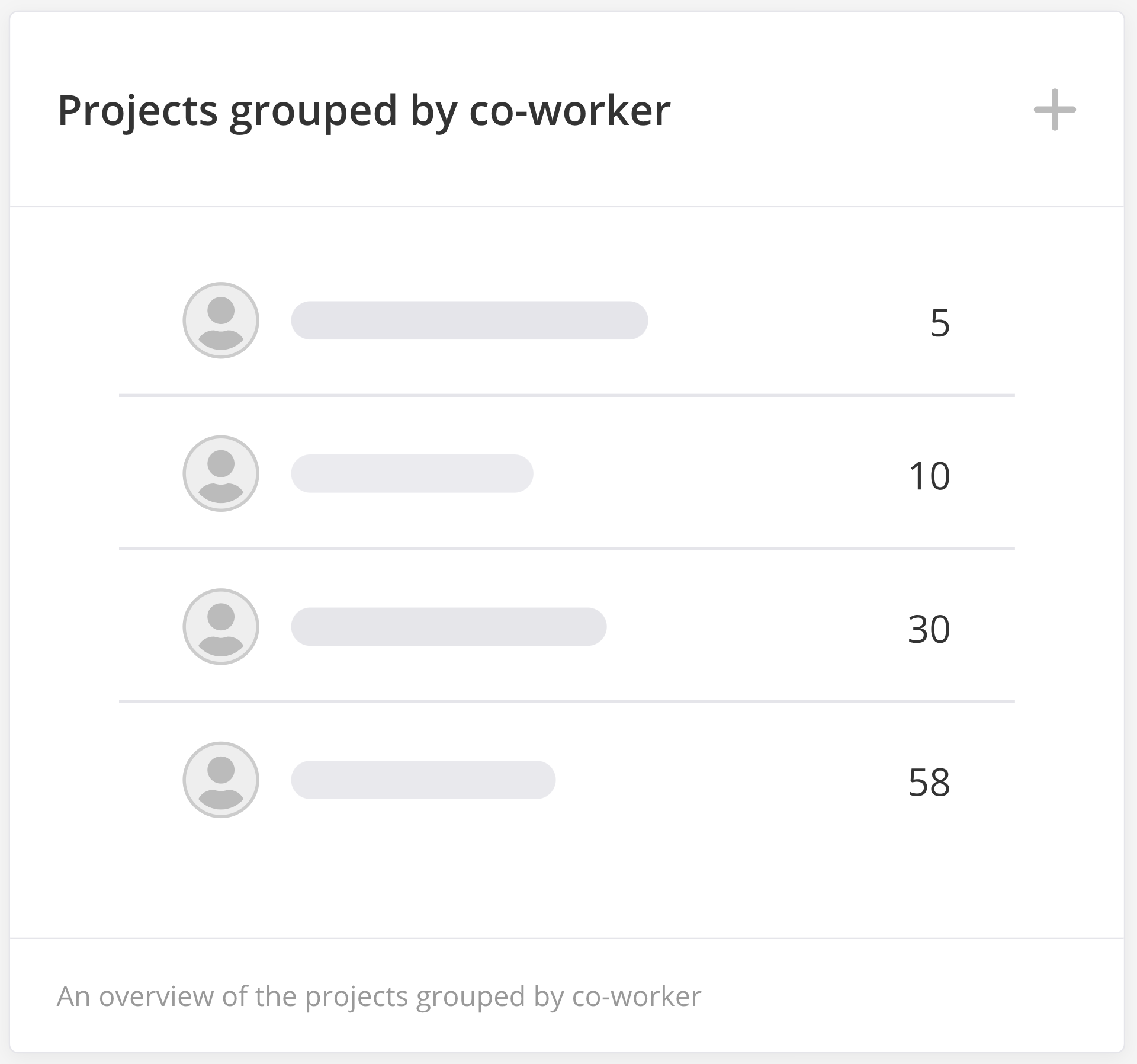Click the divider between the 30 and 58 rows
Viewport: 1137px width, 1064px height.
point(567,701)
